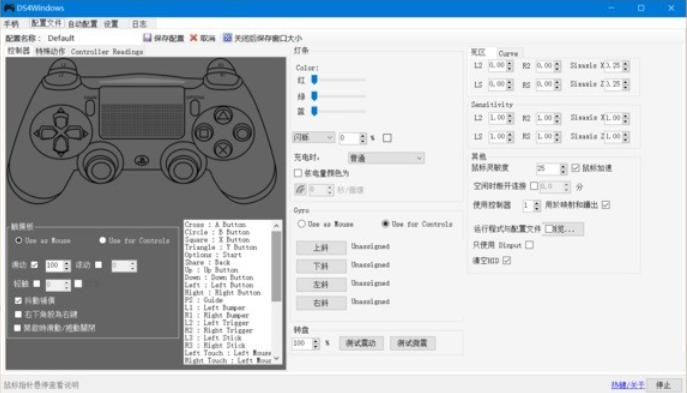
Task: Click the save profile floppy disk icon
Action: coord(147,38)
